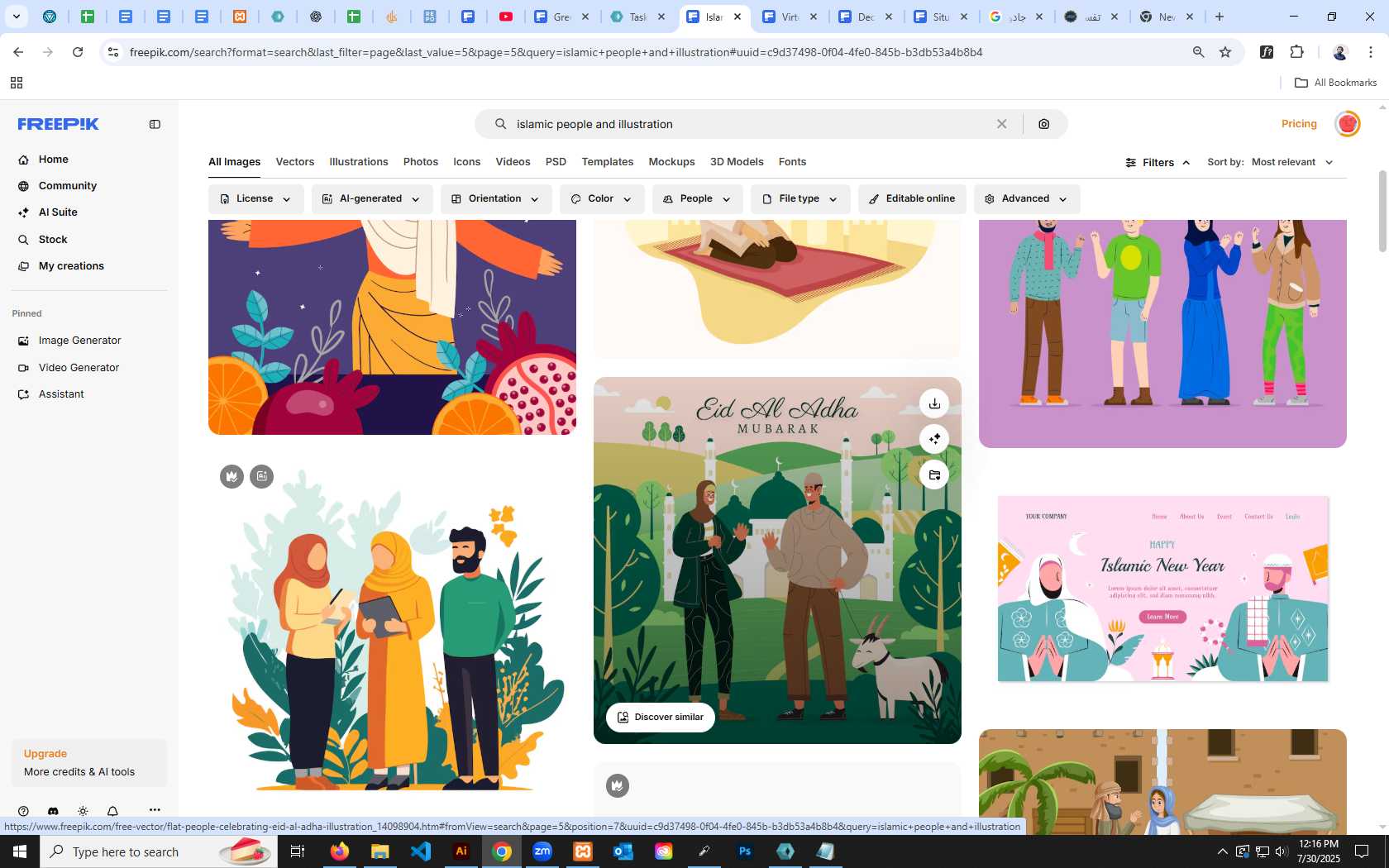The height and width of the screenshot is (868, 1389).
Task: Reload the page
Action: pyautogui.click(x=78, y=52)
